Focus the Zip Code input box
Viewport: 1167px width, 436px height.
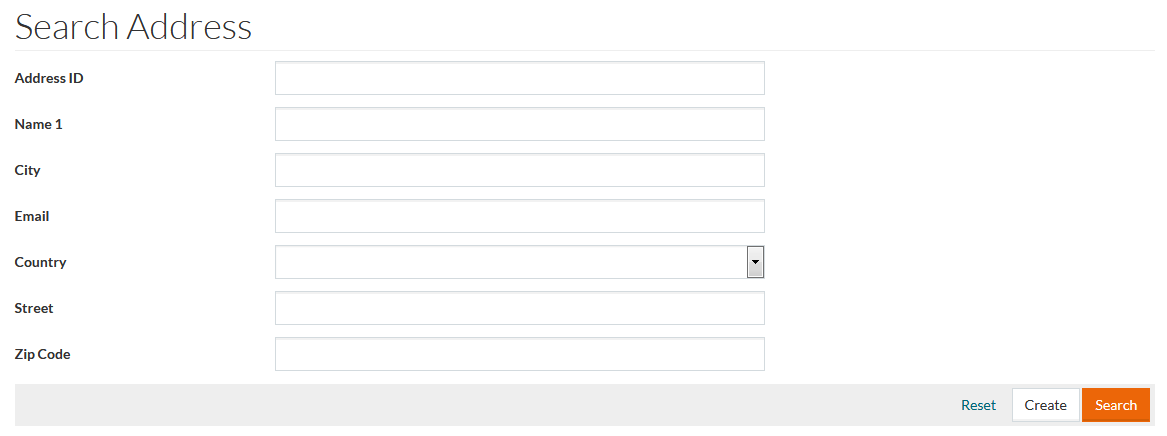coord(519,354)
